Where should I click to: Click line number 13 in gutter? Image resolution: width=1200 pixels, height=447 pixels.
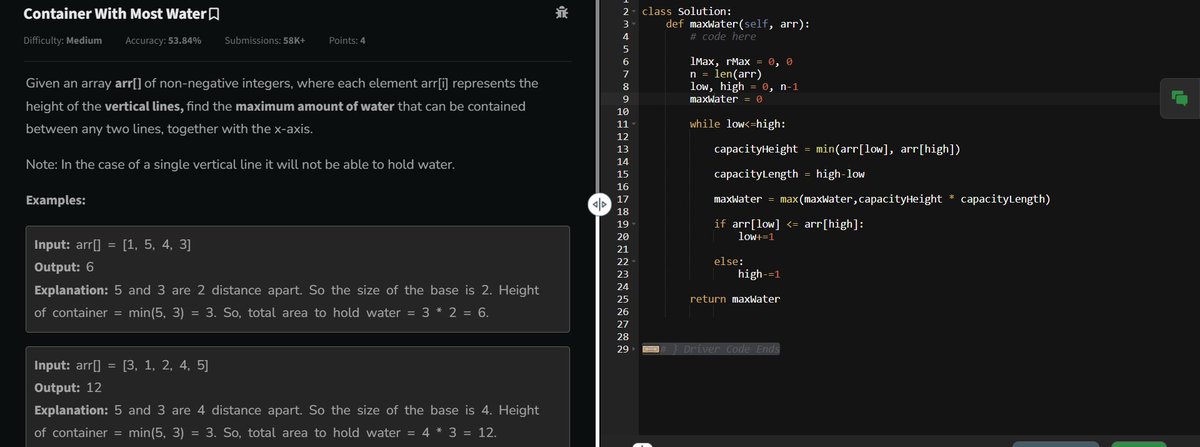(x=623, y=149)
